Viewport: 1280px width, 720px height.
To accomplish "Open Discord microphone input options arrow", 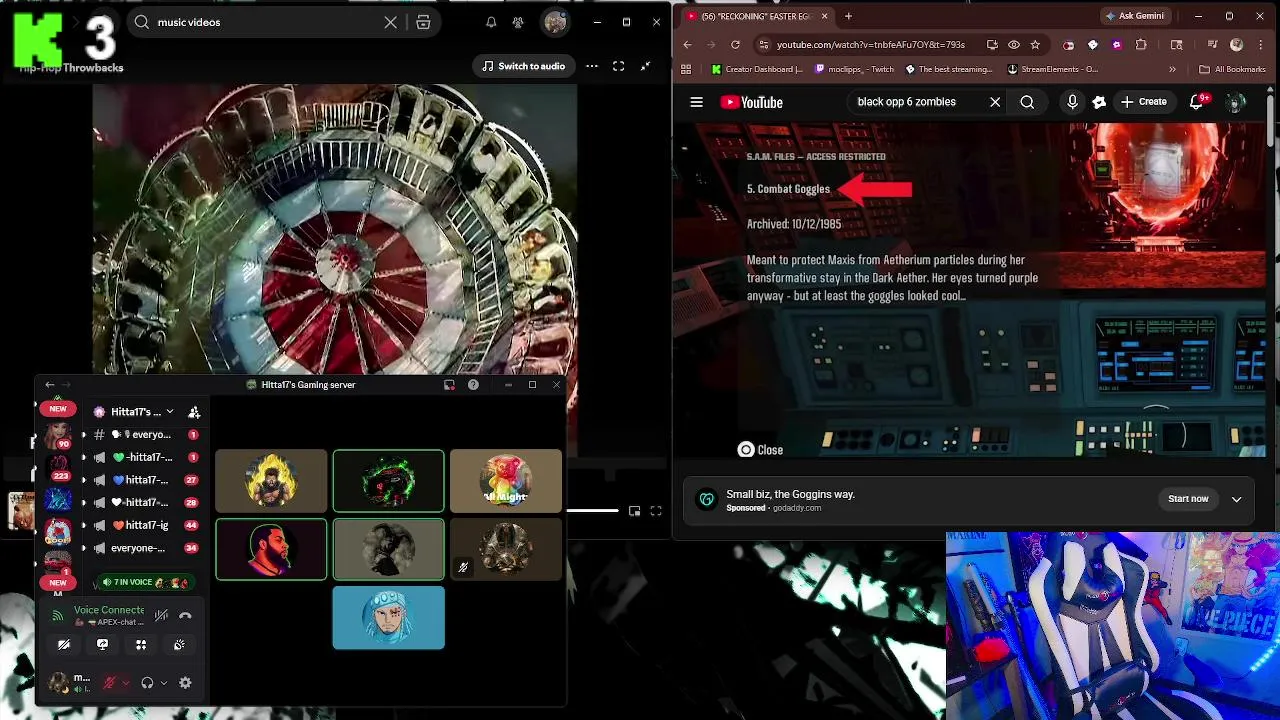I will [x=126, y=683].
